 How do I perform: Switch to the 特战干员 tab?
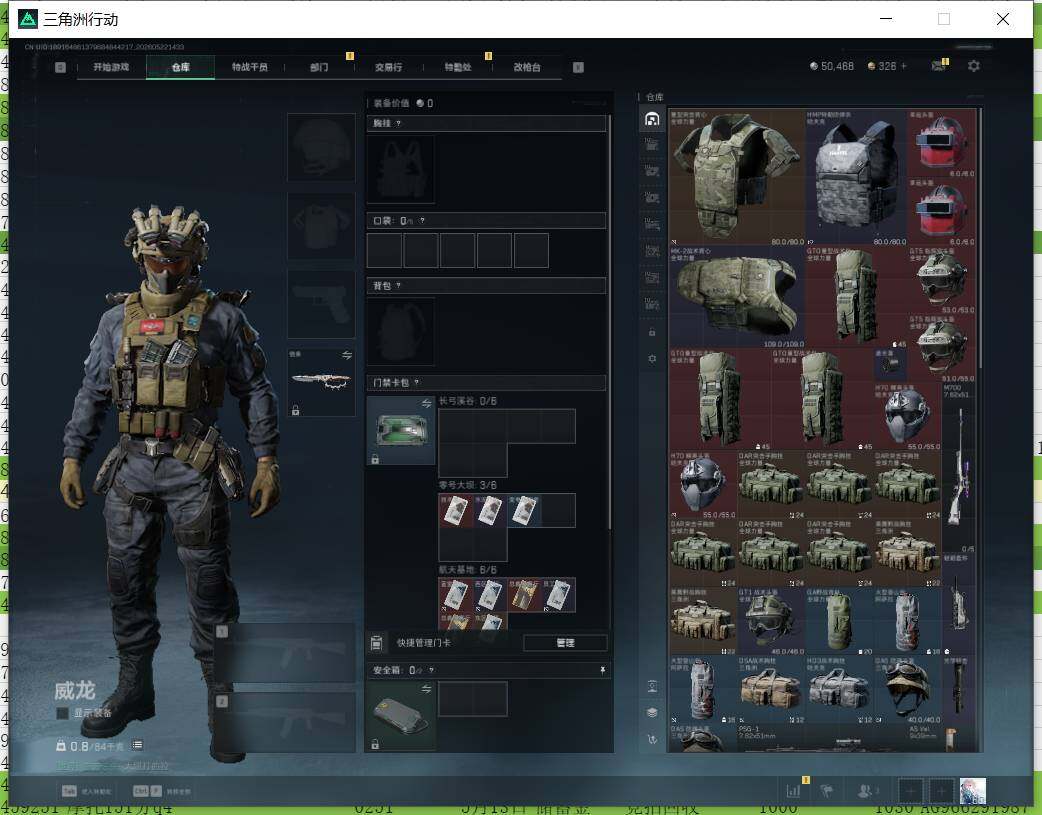(250, 67)
